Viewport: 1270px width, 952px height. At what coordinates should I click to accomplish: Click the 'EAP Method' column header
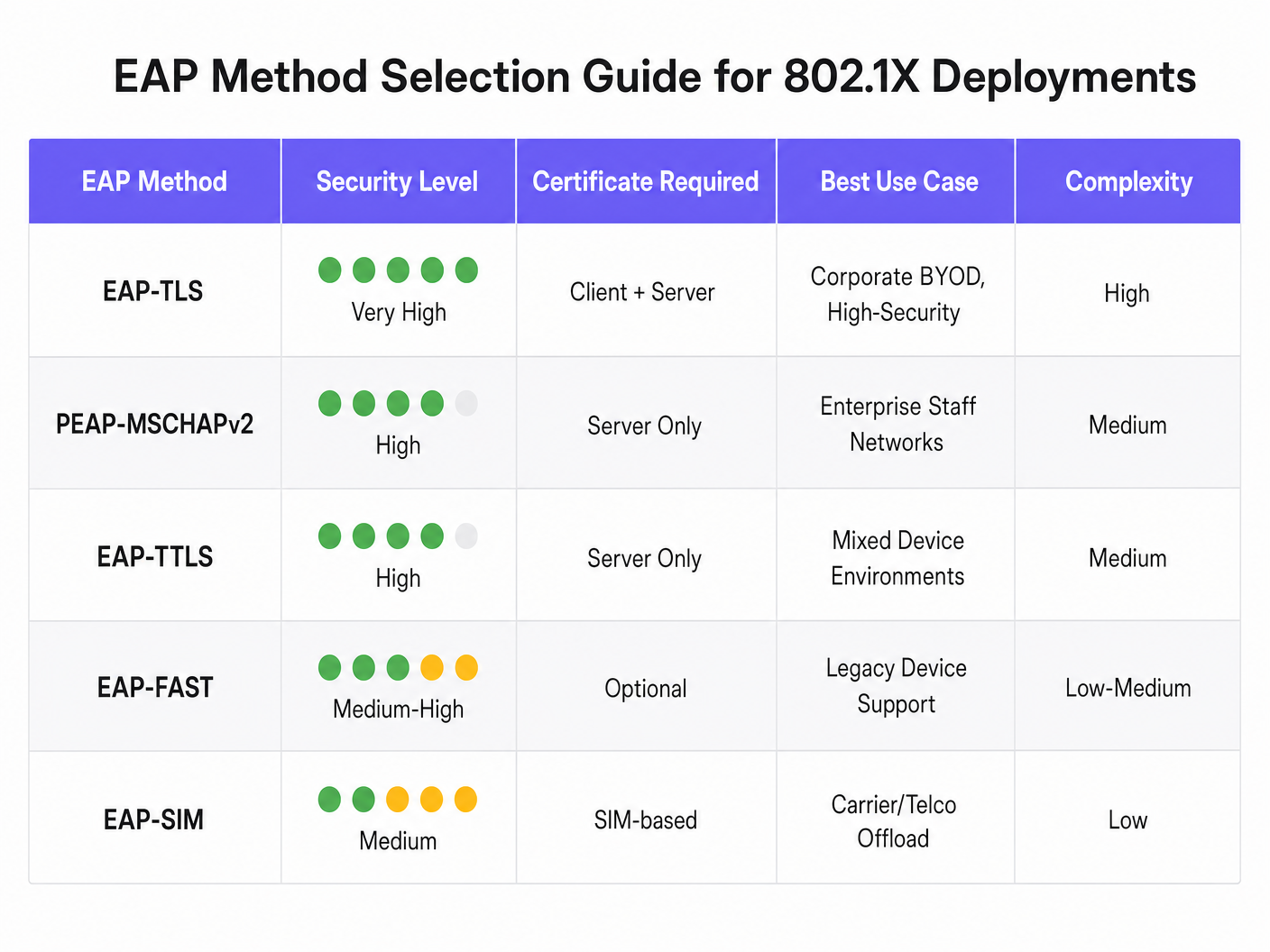[154, 181]
